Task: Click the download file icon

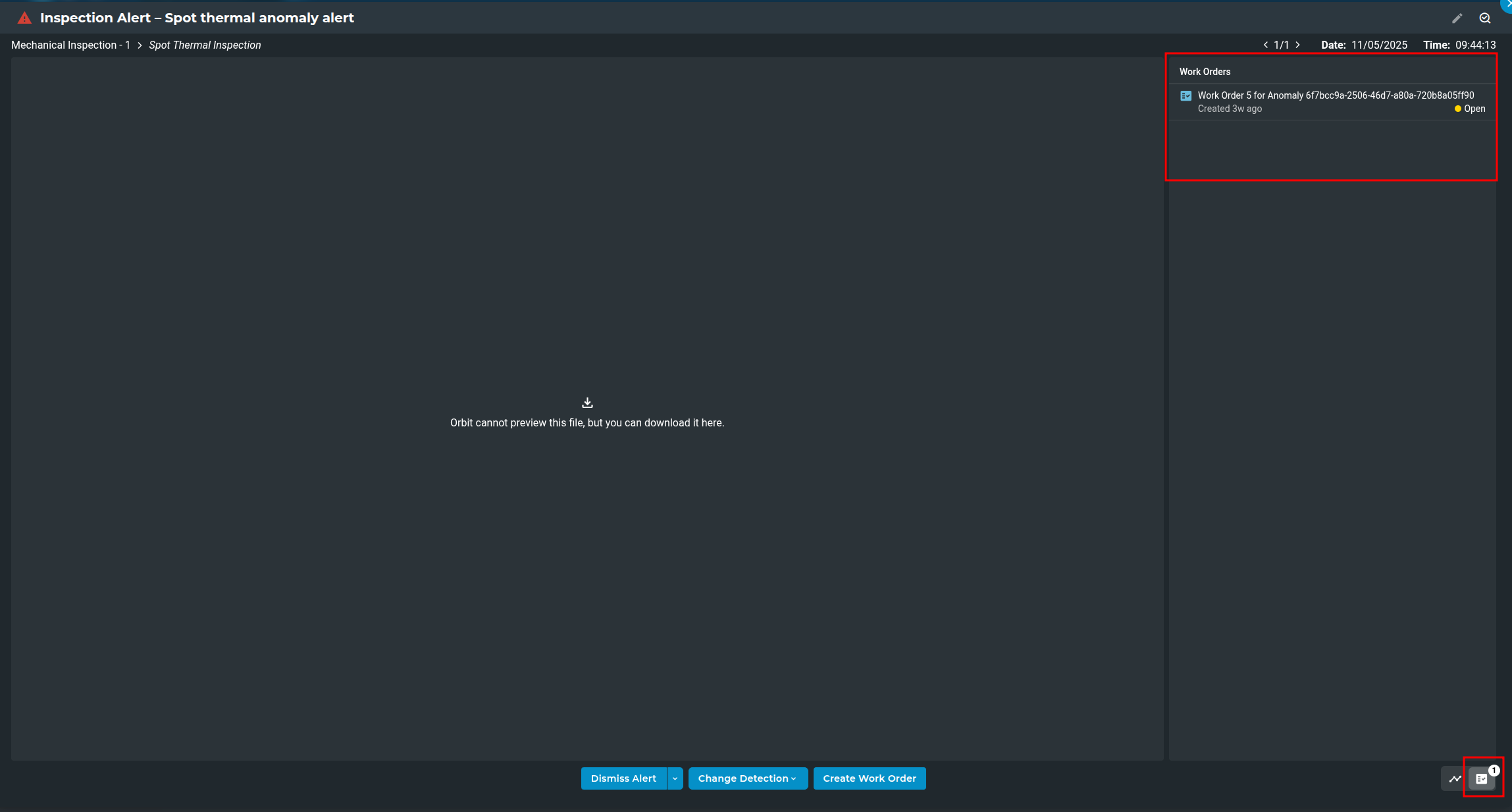Action: [587, 403]
